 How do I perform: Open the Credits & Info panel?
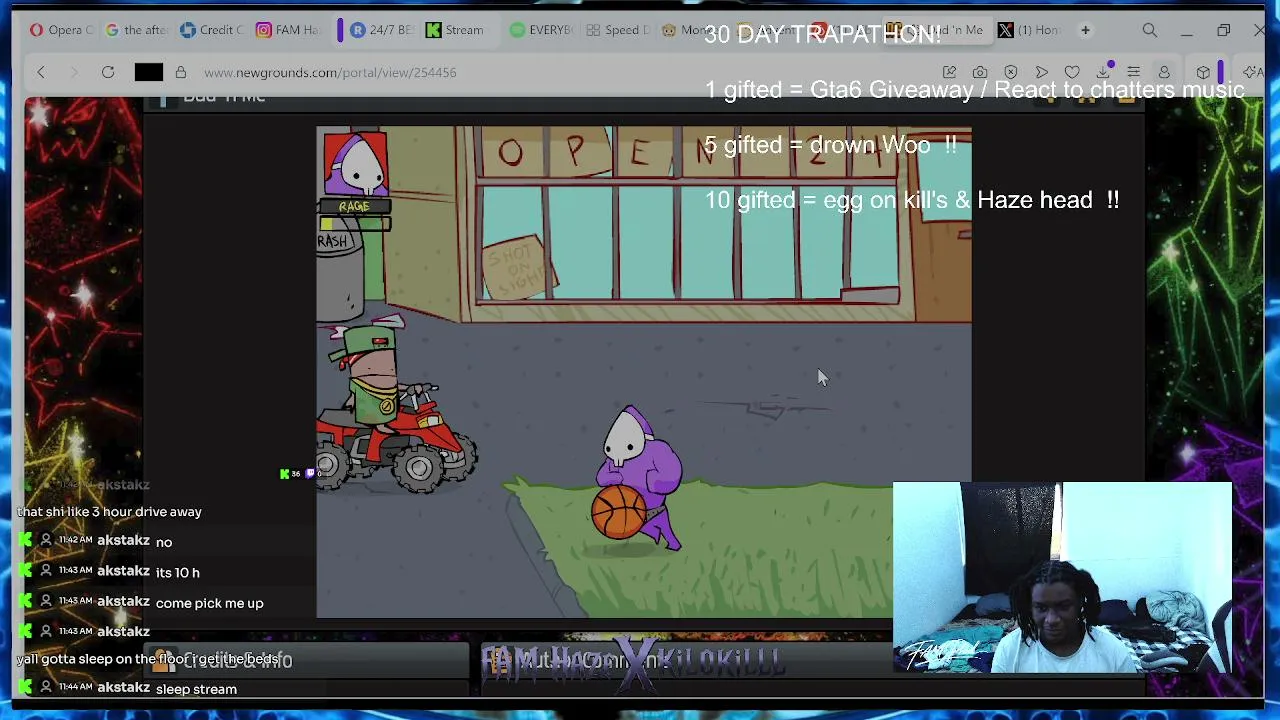point(306,660)
